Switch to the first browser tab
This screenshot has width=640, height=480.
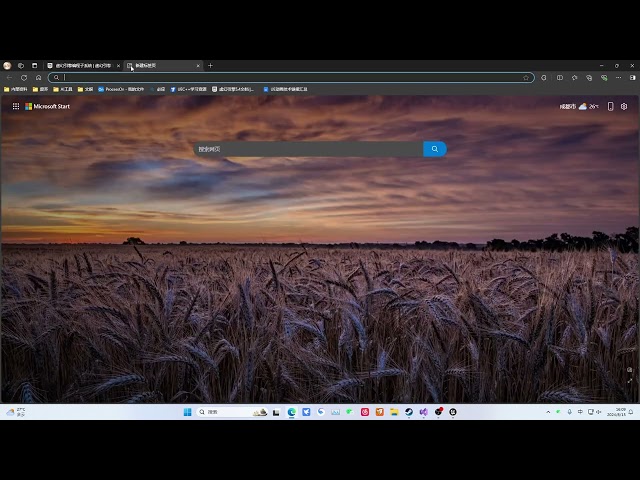pyautogui.click(x=84, y=65)
